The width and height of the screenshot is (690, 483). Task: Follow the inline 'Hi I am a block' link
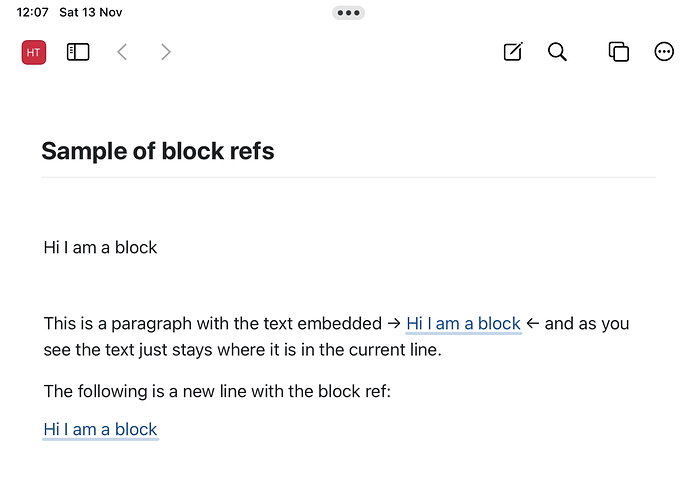click(x=463, y=324)
